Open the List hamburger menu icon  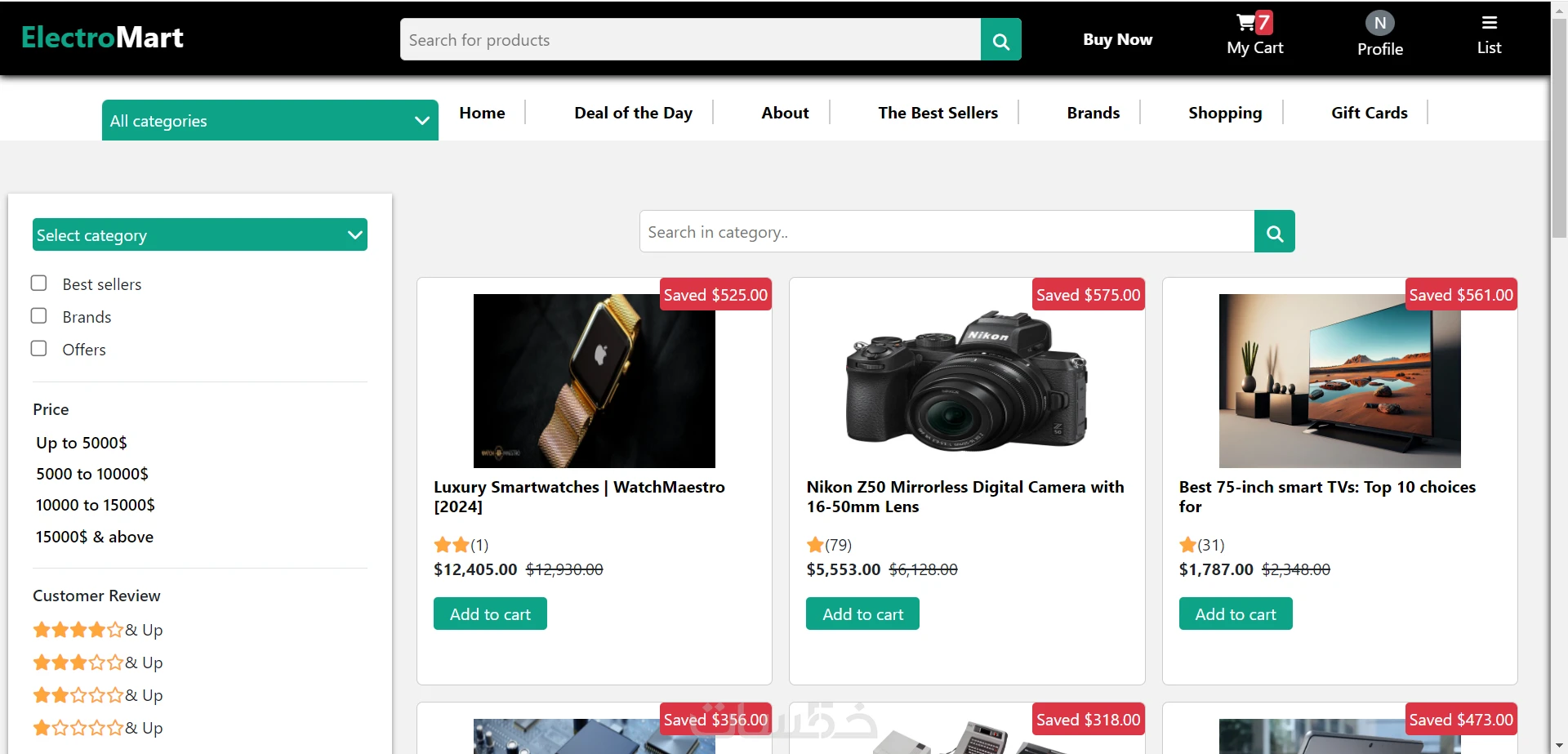(1489, 23)
